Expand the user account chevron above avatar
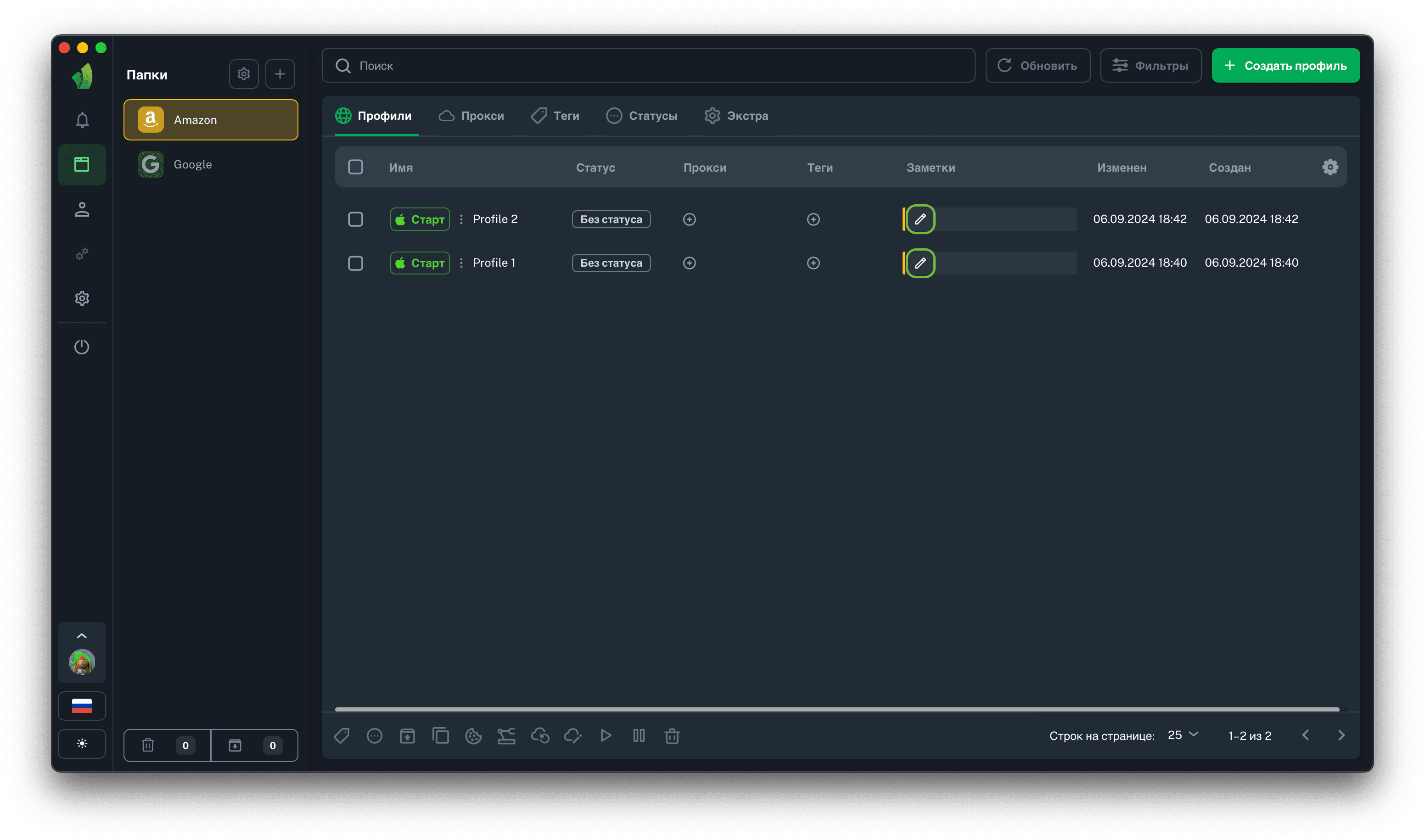This screenshot has width=1425, height=840. coord(82,636)
